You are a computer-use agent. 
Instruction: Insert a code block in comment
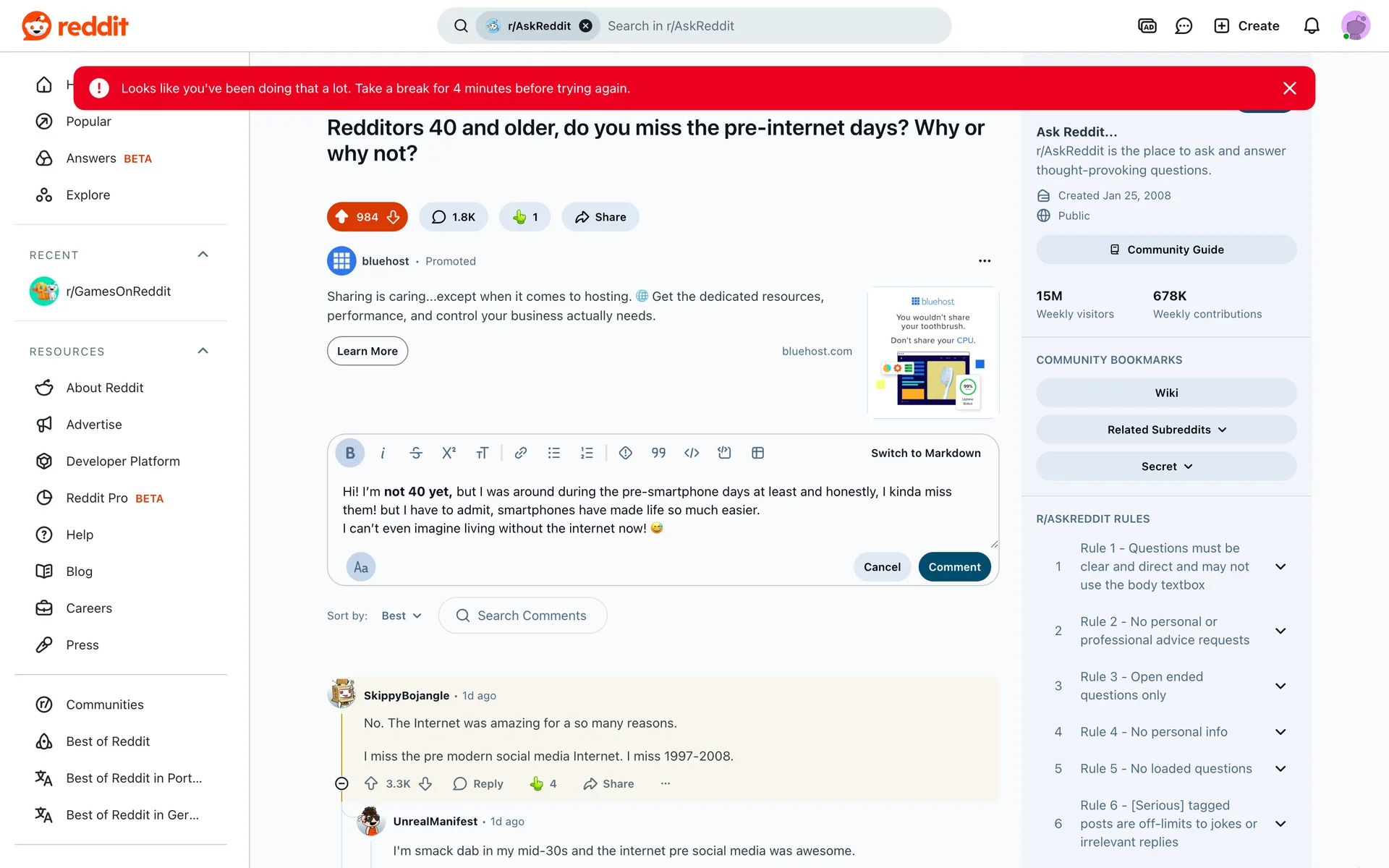tap(724, 453)
